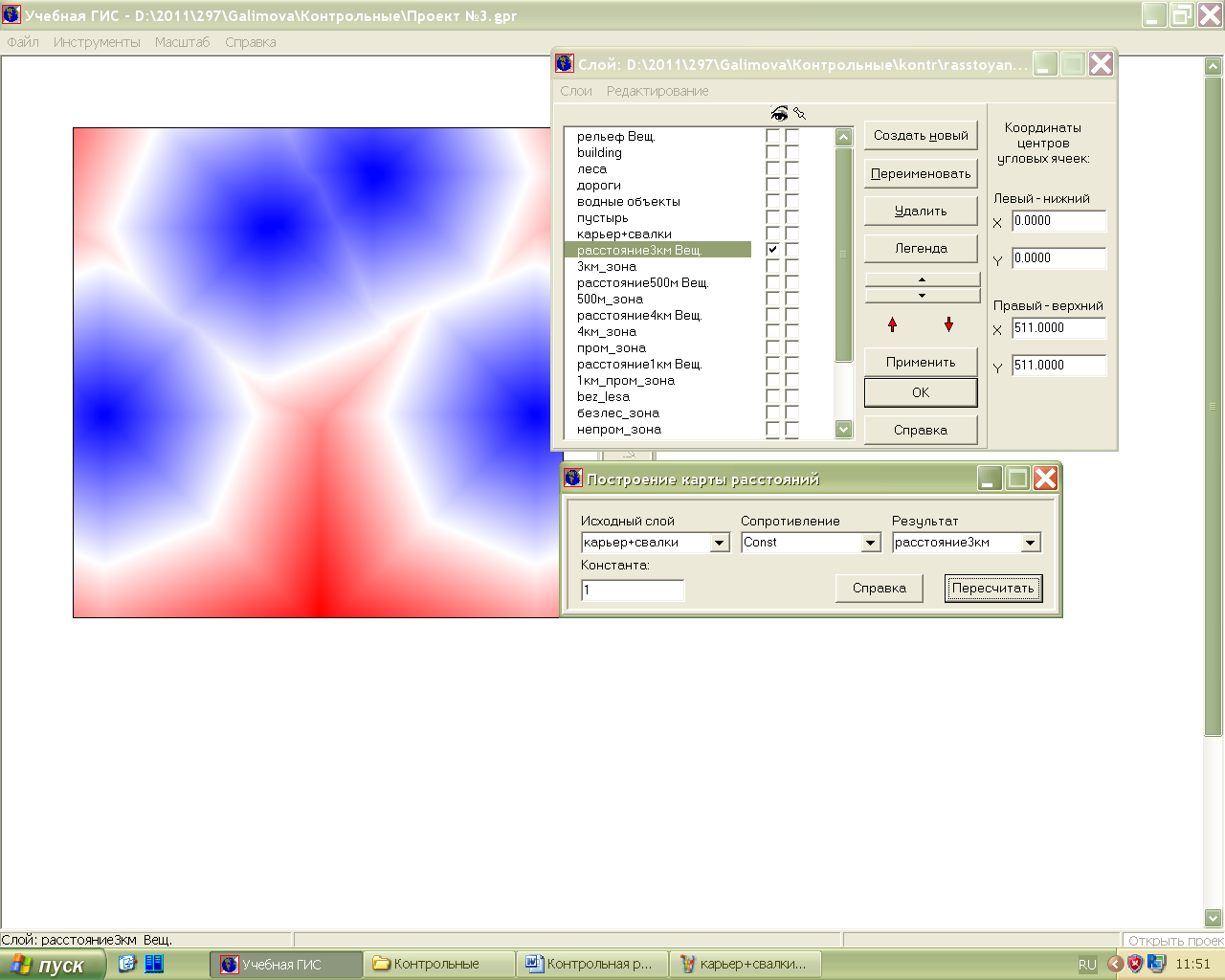
Task: Select the расстояние500м Вещ. layer row
Action: click(x=657, y=282)
